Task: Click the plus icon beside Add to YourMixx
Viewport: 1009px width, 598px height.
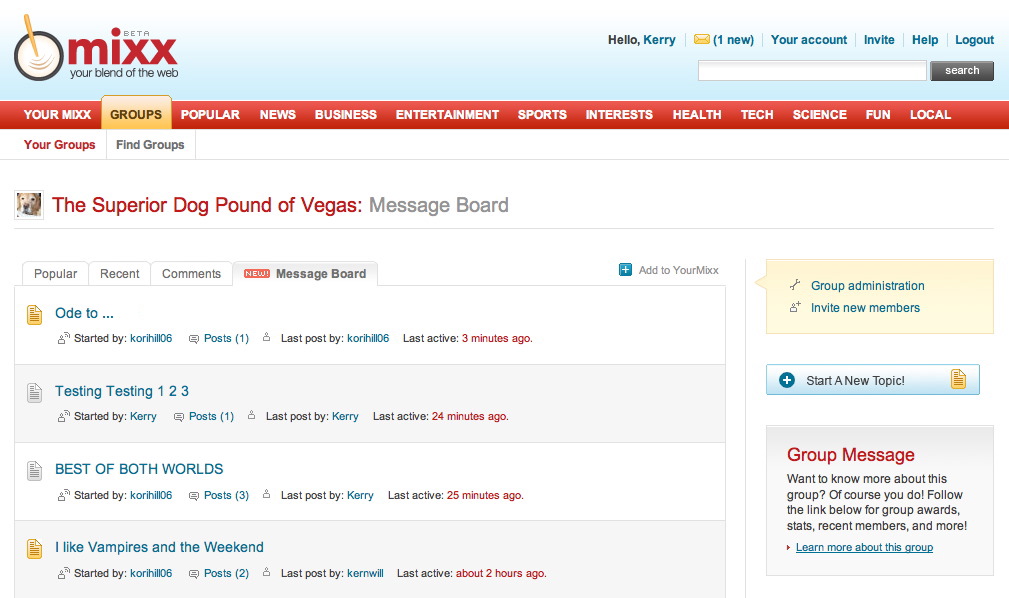Action: coord(625,270)
